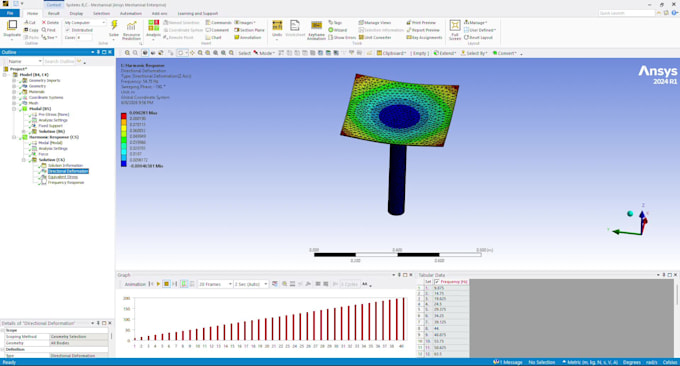Click the Cut icon in the Outline group
Screen dimensions: 680x366
(30, 22)
